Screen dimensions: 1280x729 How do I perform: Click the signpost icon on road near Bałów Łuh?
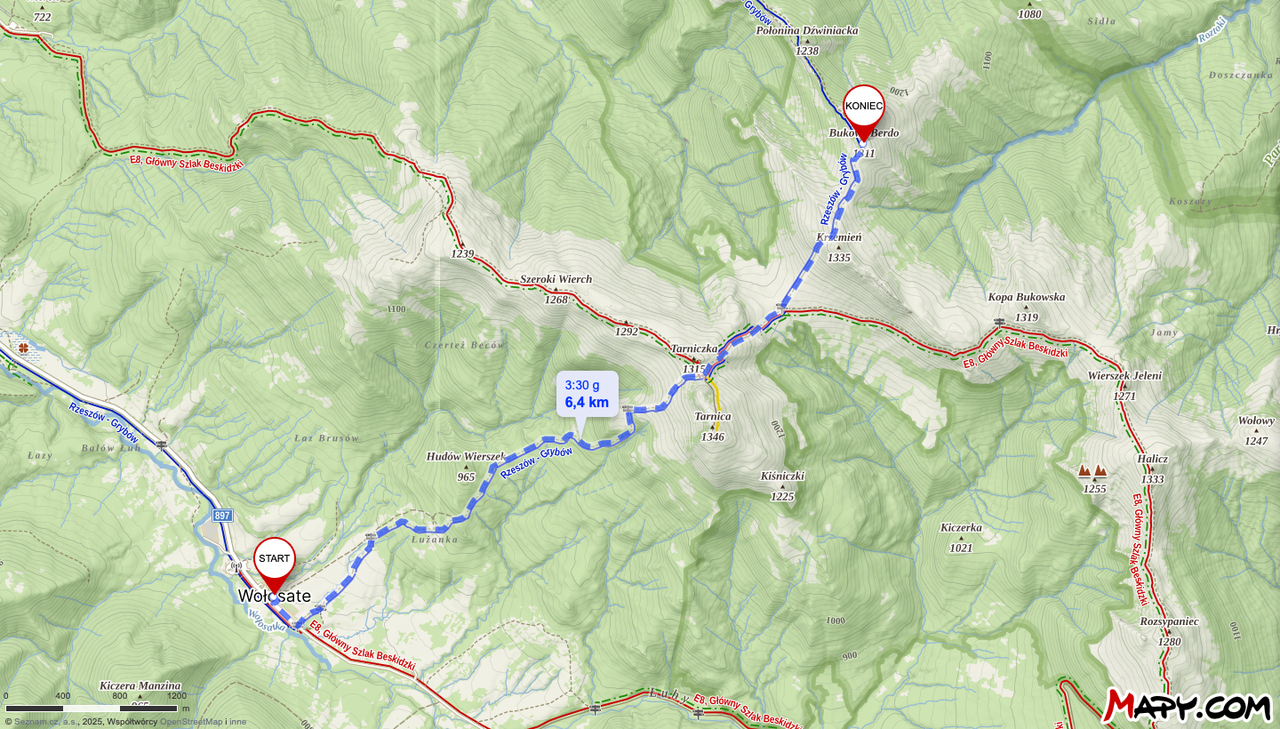(x=161, y=443)
